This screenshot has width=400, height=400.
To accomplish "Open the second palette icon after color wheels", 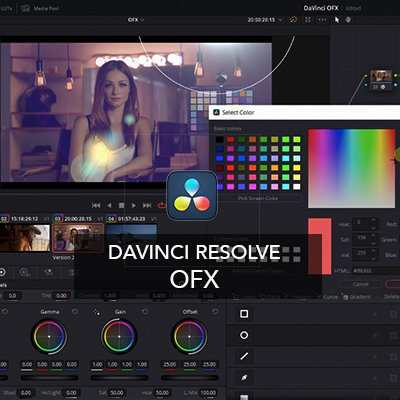I will point(25,272).
